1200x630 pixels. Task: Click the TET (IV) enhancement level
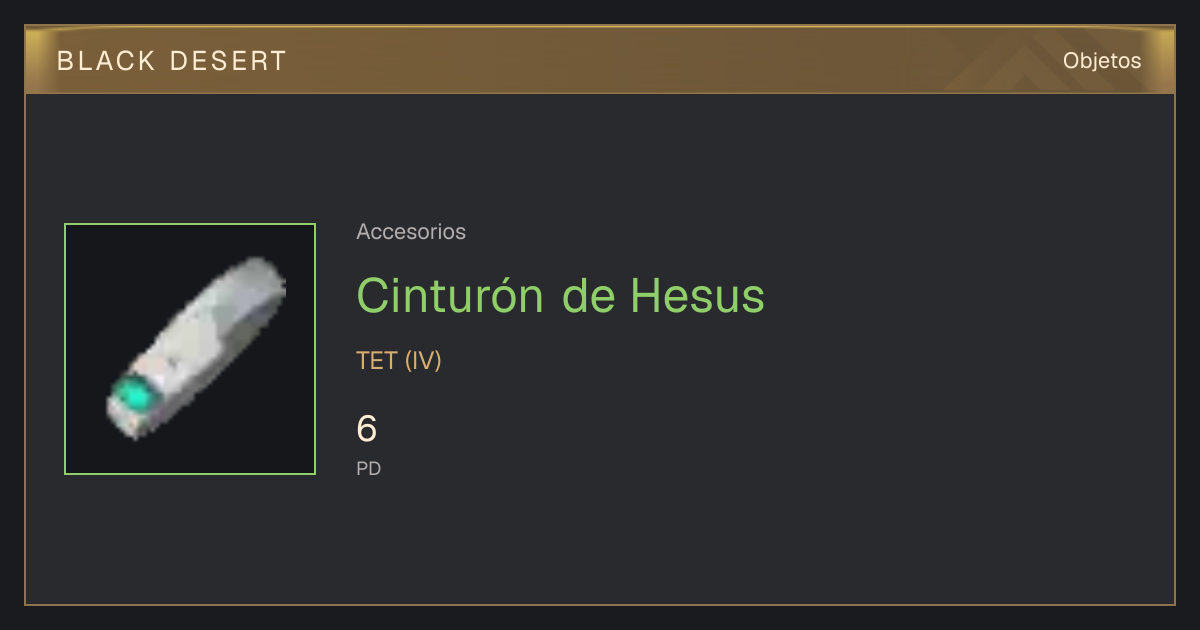click(399, 361)
